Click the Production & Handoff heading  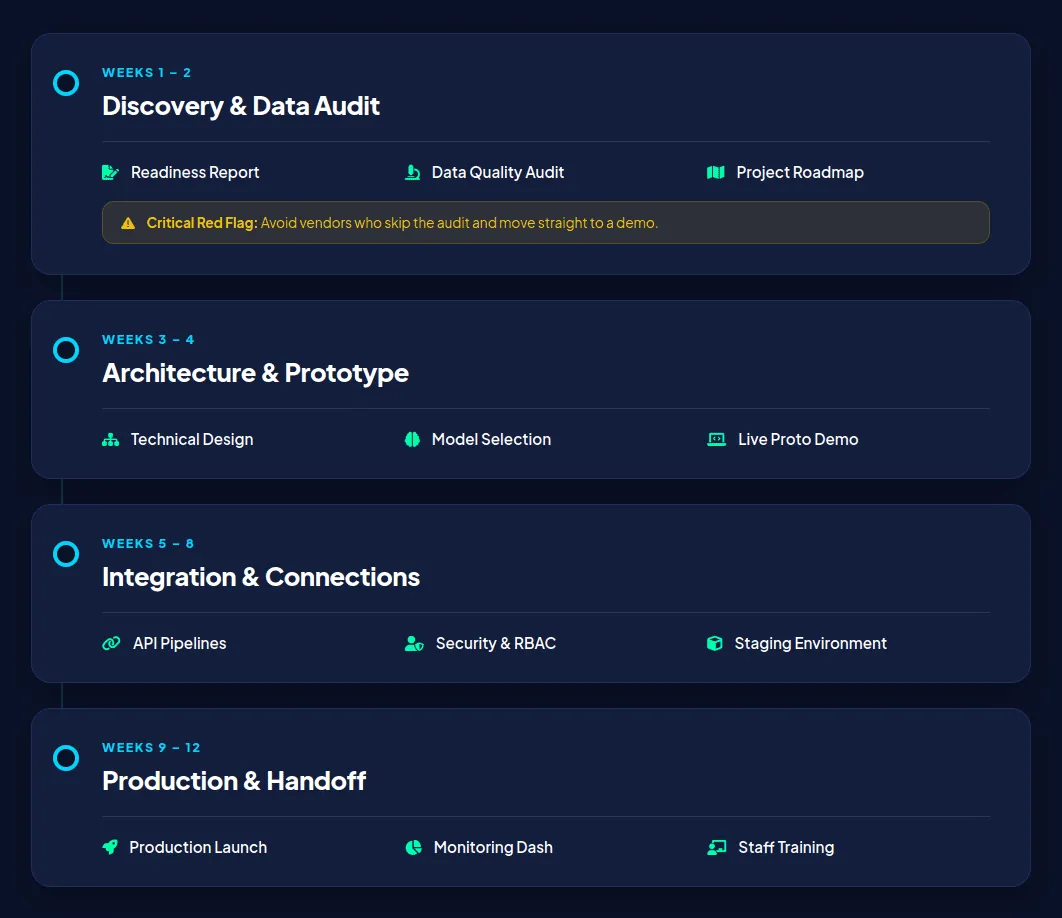click(234, 781)
